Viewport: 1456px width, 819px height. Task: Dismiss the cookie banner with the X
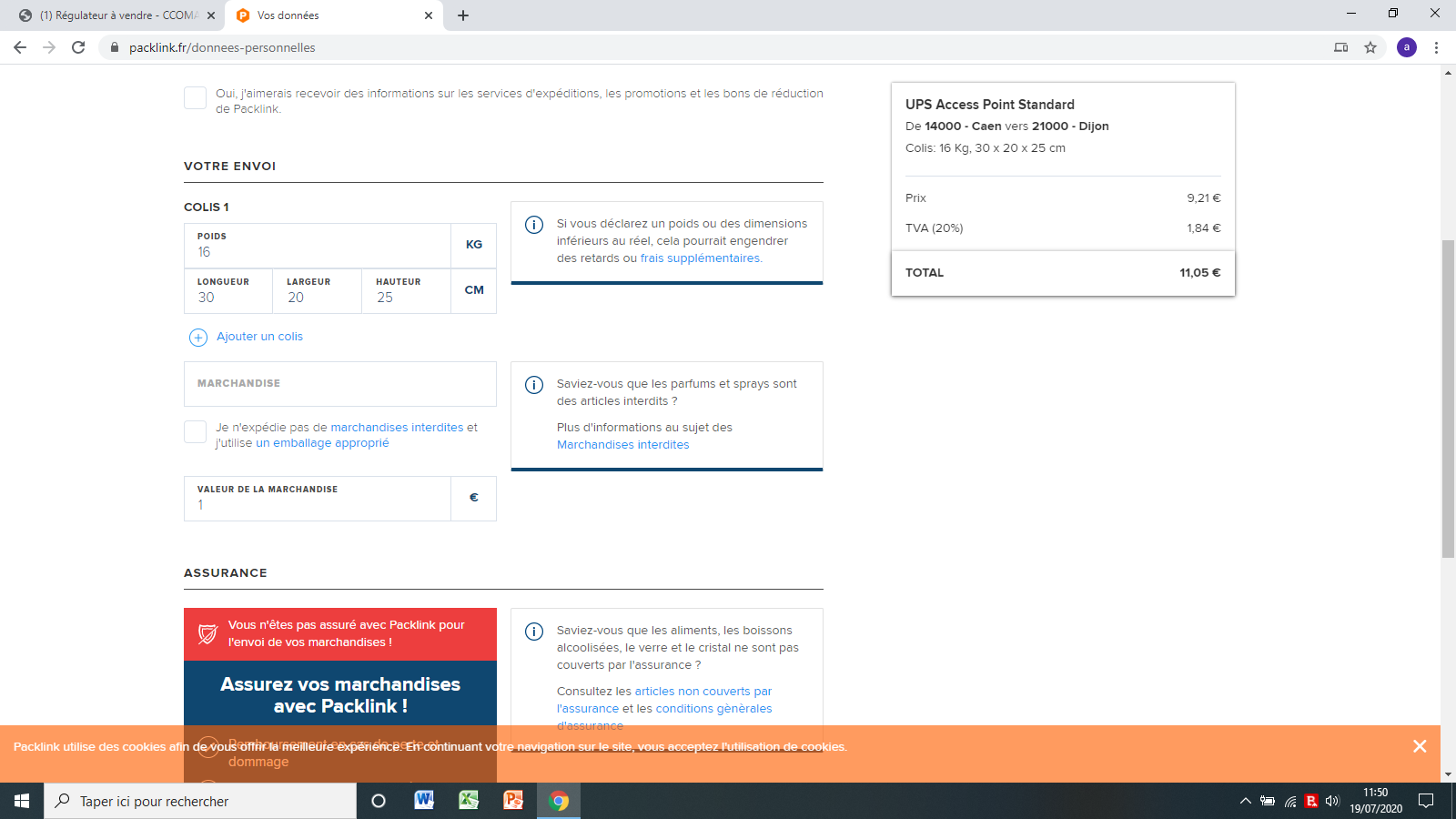tap(1419, 746)
